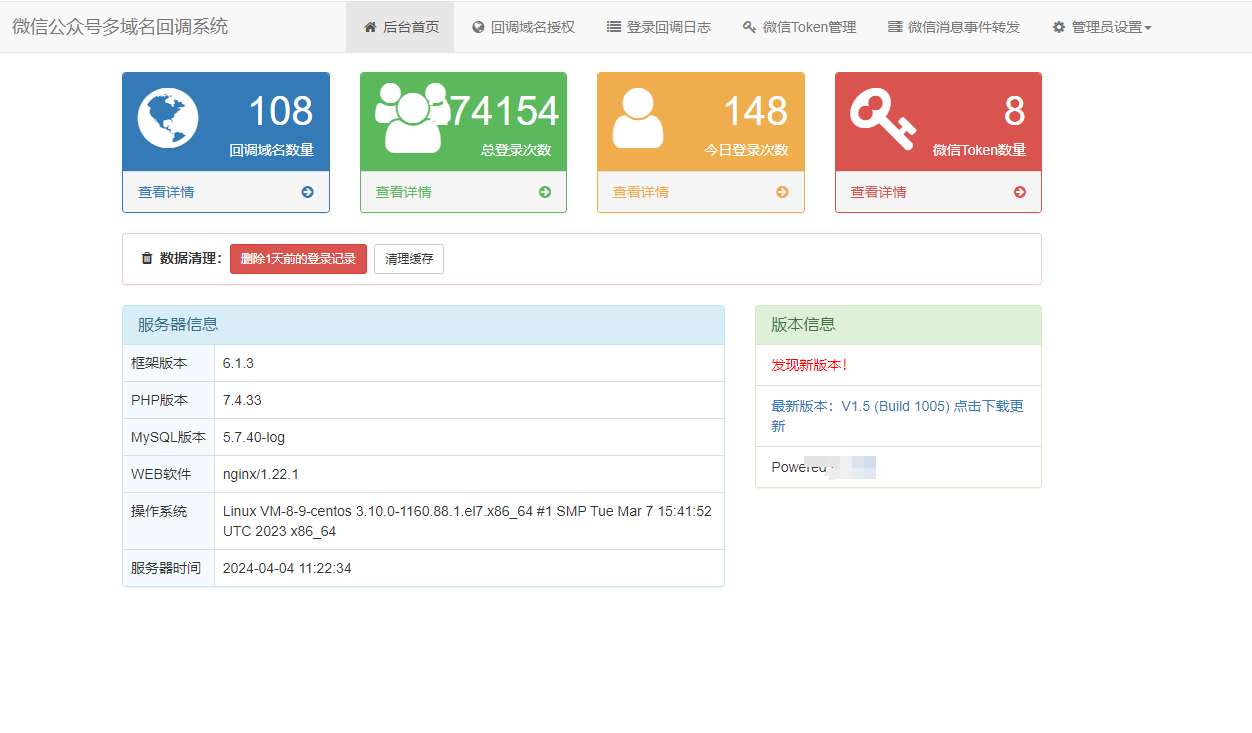Click the globe icon beside 回调域名授权

pyautogui.click(x=478, y=27)
